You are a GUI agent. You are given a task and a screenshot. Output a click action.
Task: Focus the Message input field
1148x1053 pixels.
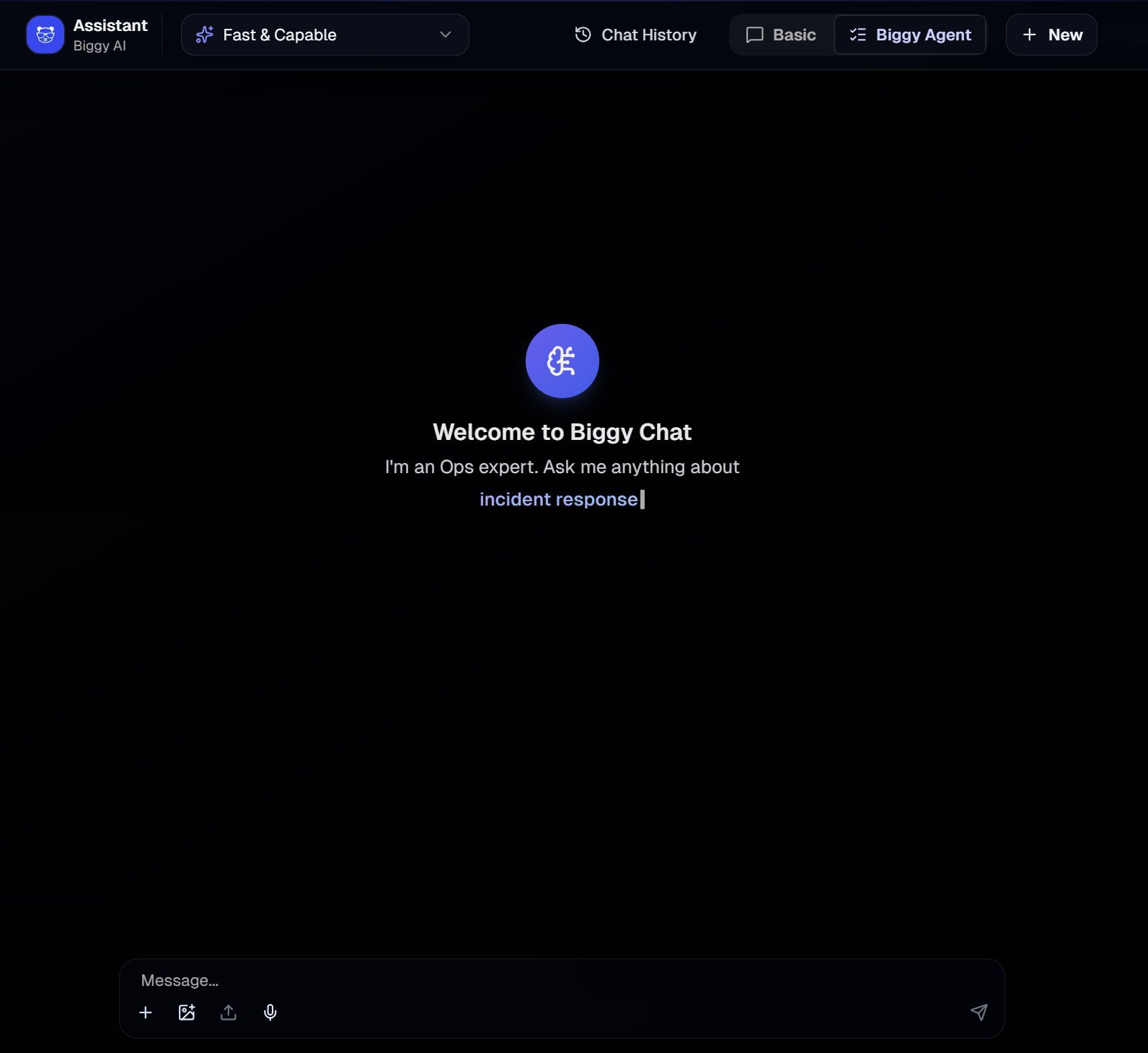click(562, 980)
